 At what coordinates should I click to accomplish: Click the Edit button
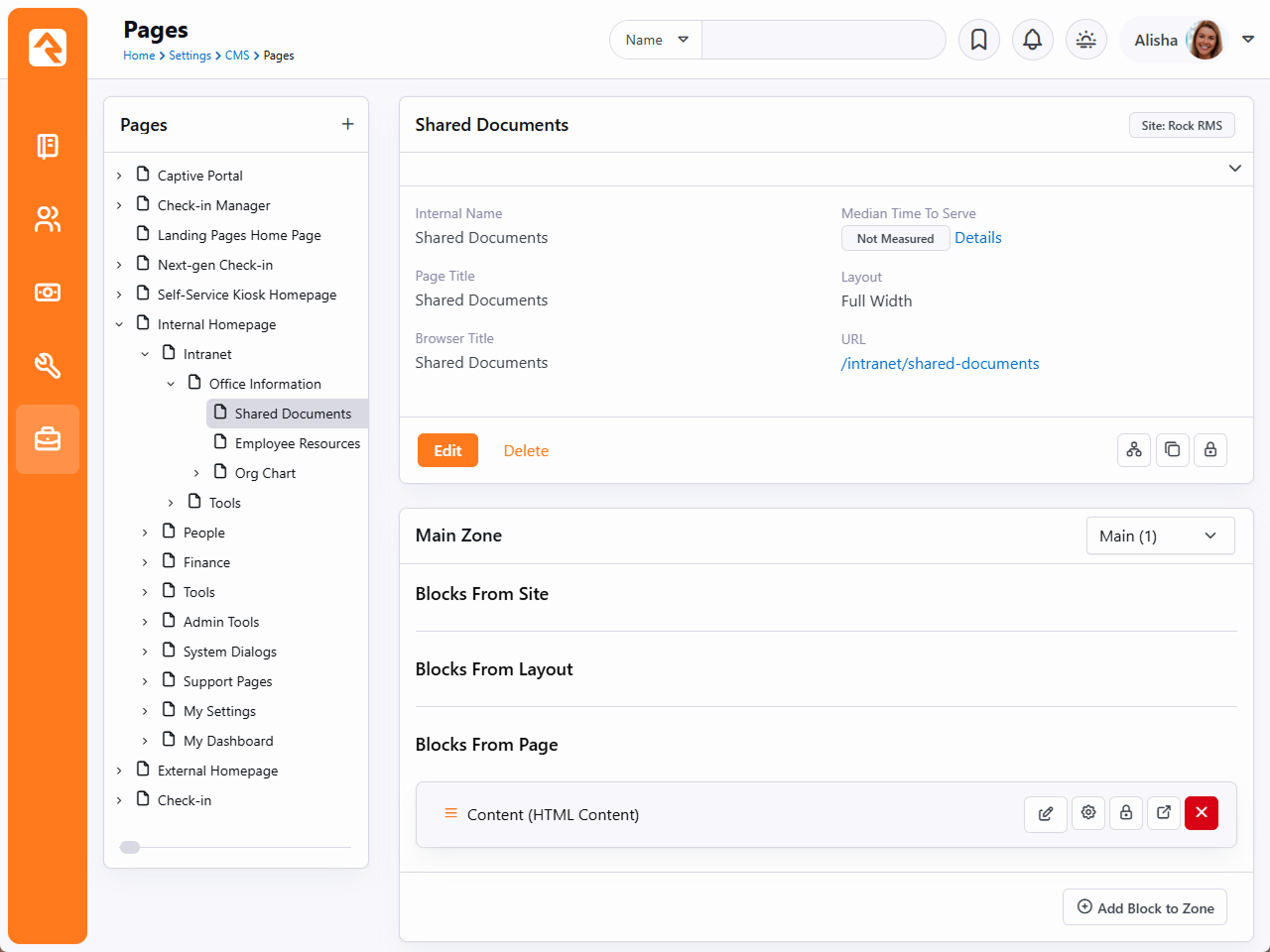447,450
